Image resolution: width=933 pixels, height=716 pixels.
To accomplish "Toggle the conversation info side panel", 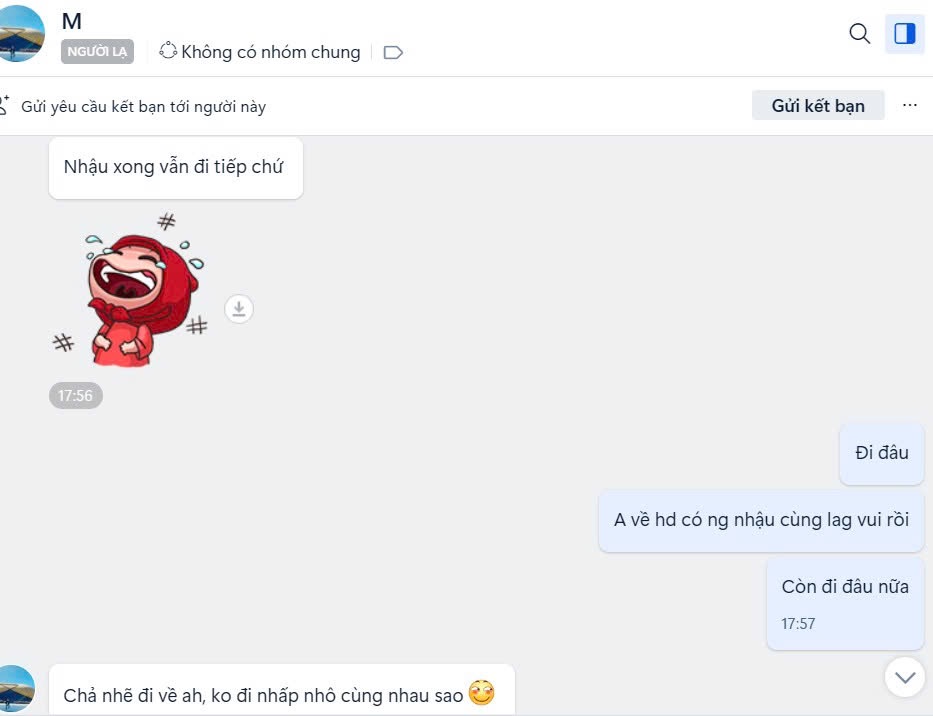I will (x=904, y=33).
